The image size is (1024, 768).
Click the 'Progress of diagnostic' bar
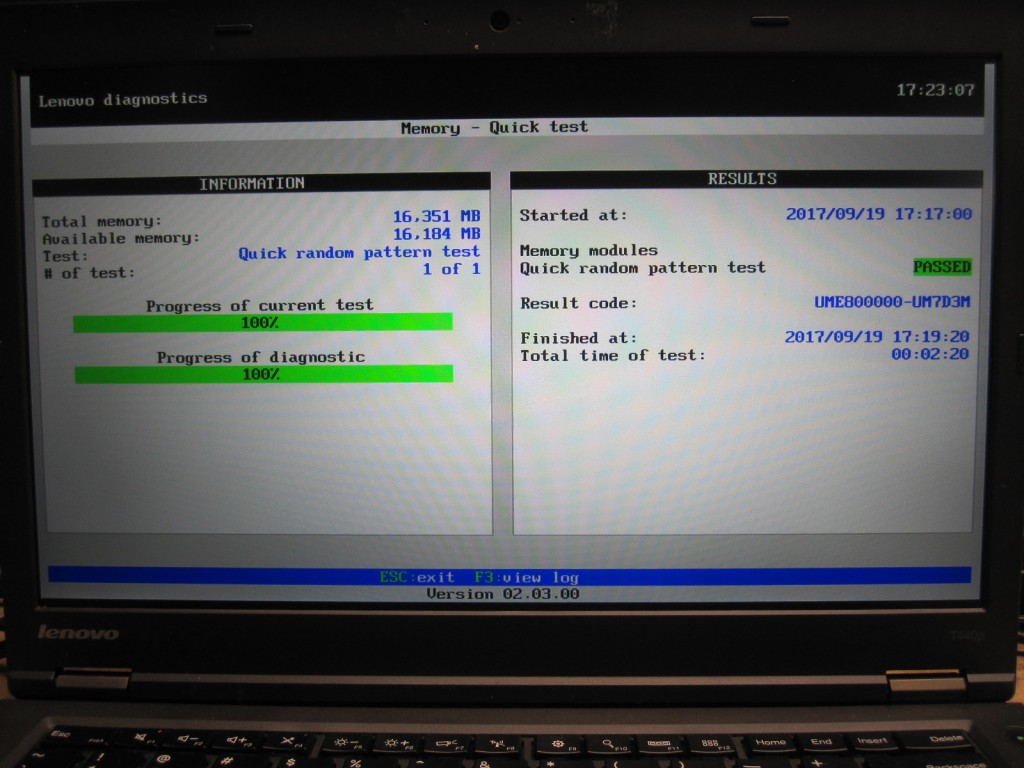[x=264, y=374]
